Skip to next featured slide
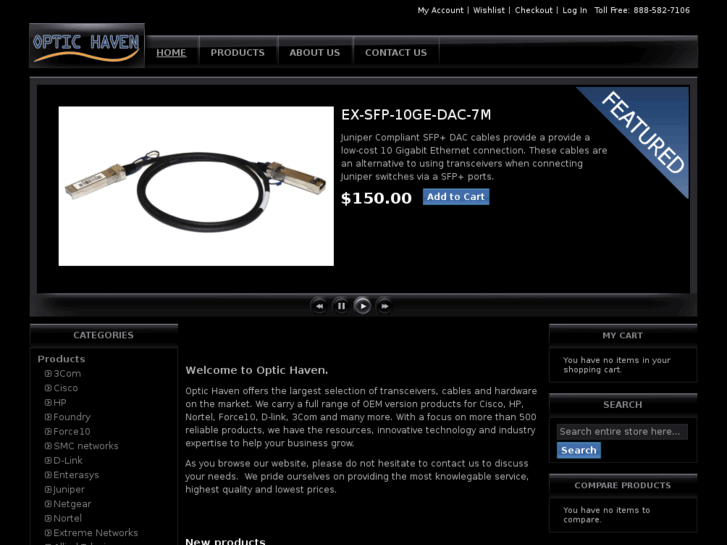This screenshot has height=545, width=727. coord(384,306)
